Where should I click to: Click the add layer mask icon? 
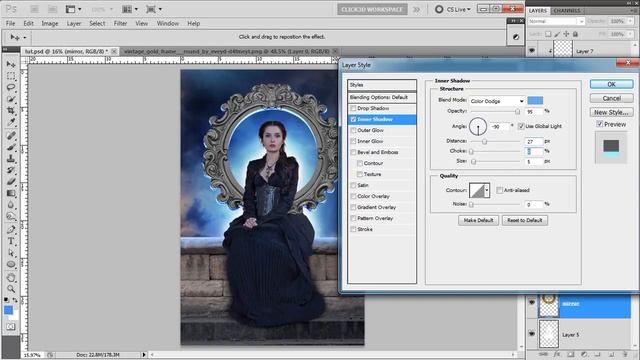571,355
